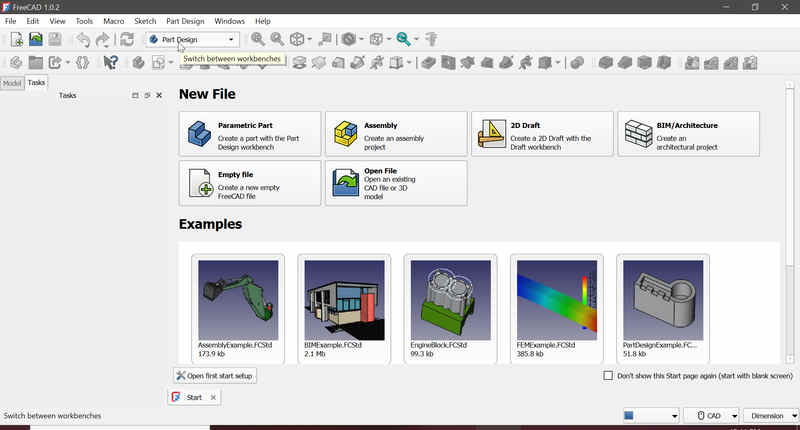The image size is (800, 430).
Task: Open the Windows menu
Action: pyautogui.click(x=230, y=21)
